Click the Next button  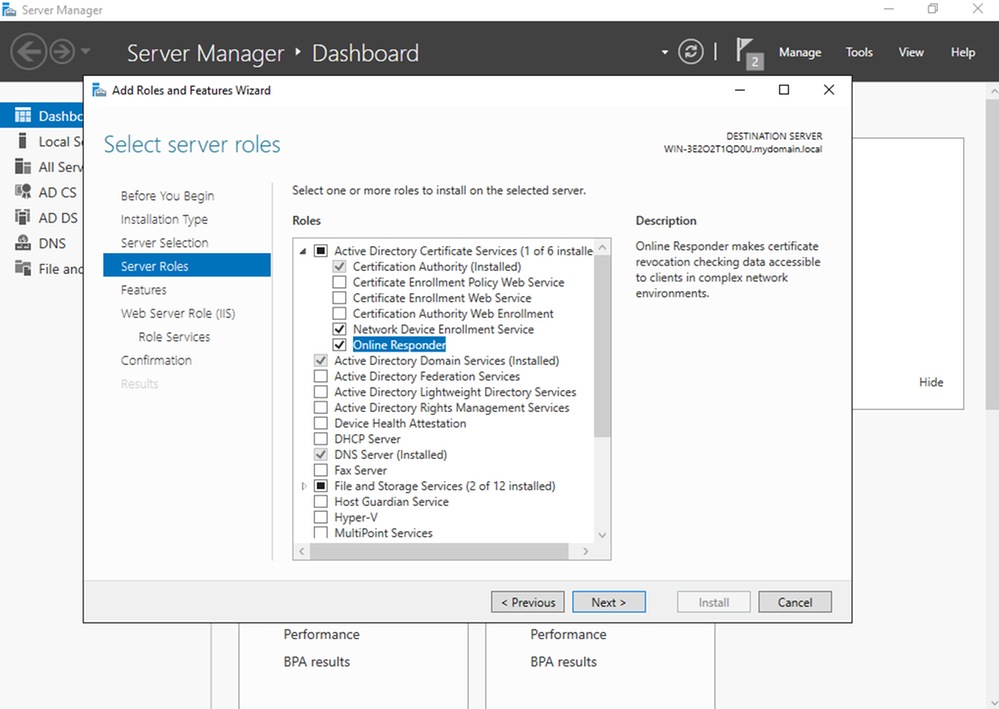608,602
